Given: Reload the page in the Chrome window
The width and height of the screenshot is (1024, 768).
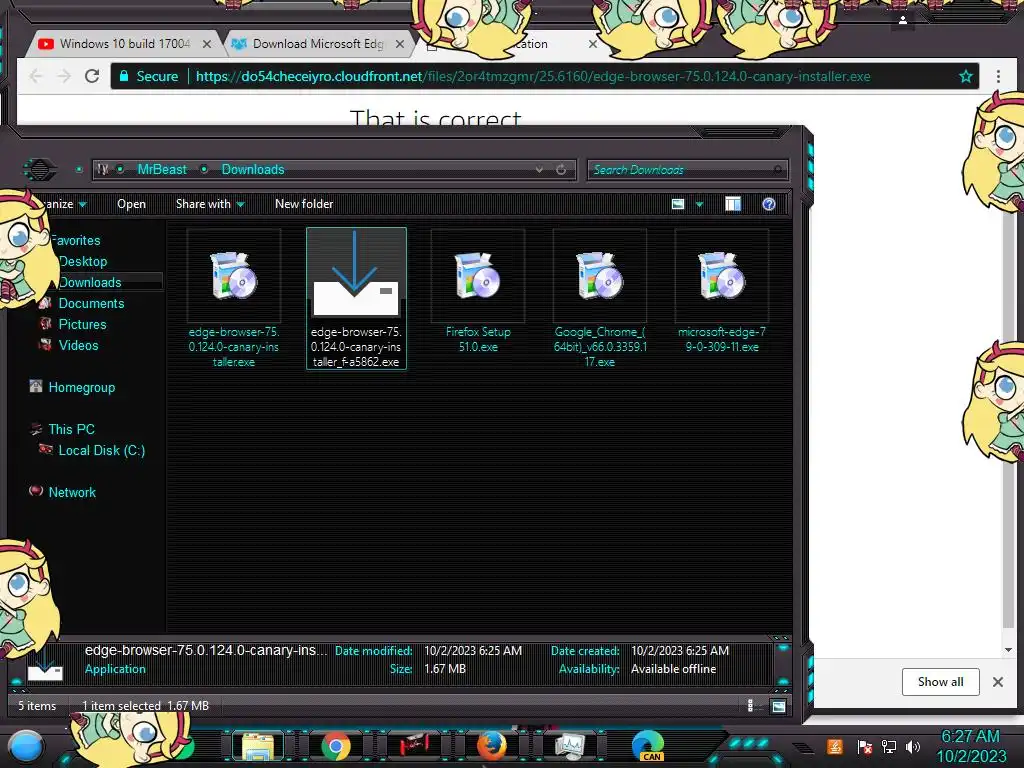Looking at the screenshot, I should 92,76.
